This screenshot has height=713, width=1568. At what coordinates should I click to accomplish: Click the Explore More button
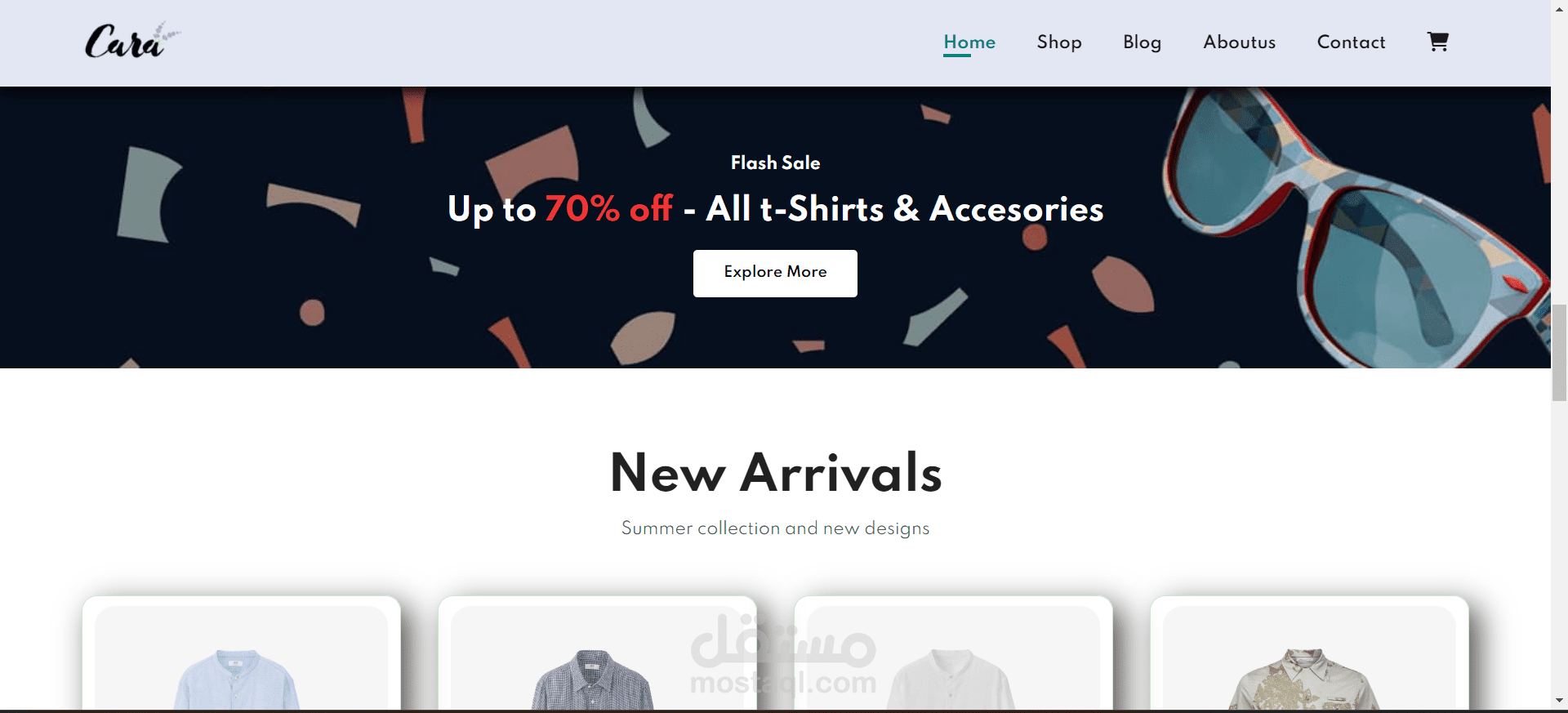pos(775,273)
